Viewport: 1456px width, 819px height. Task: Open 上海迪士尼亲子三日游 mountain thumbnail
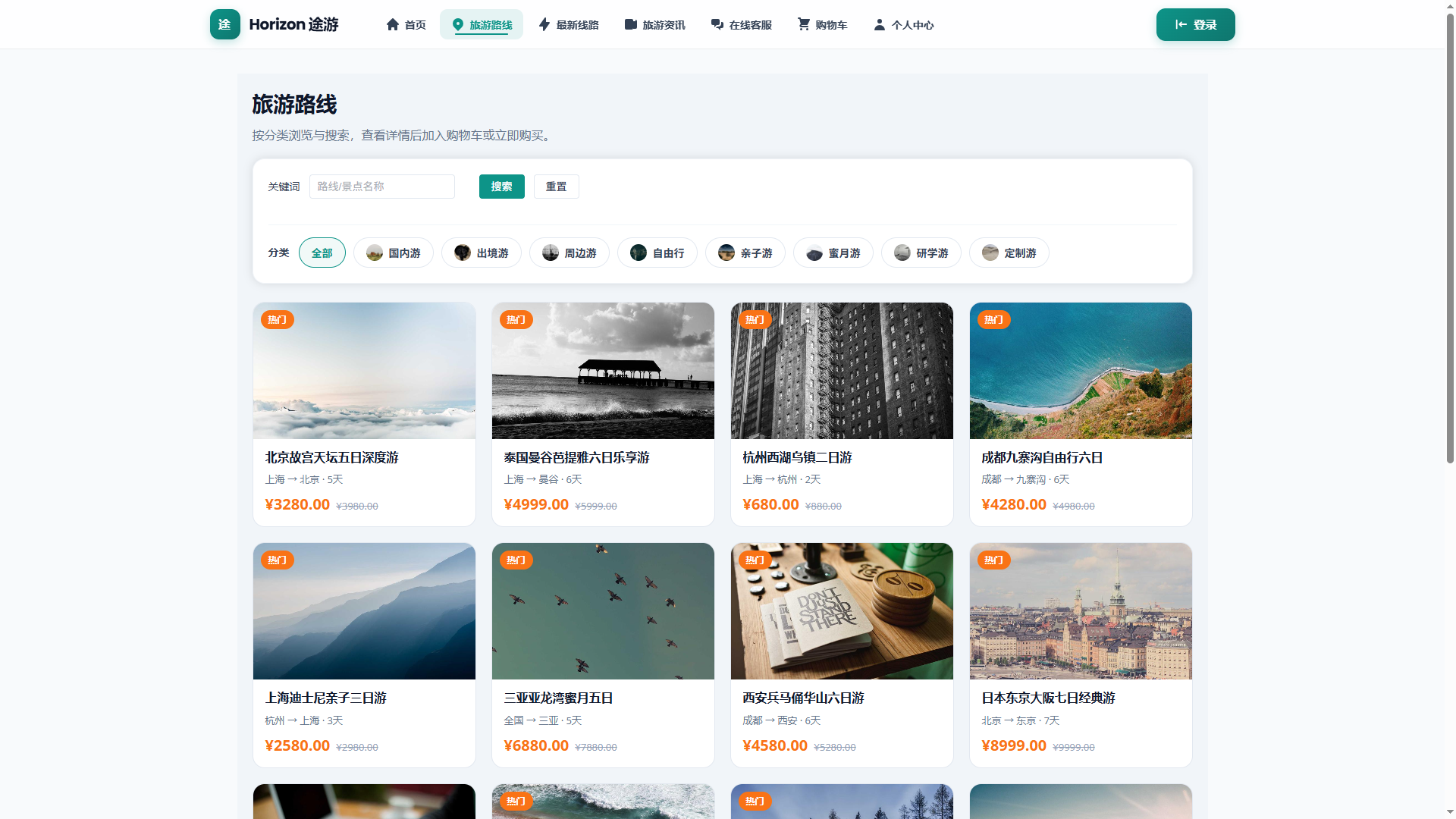(x=364, y=611)
